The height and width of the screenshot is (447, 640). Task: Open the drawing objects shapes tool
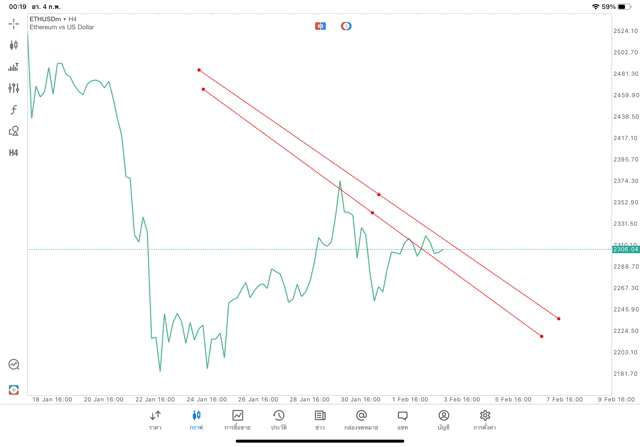14,131
